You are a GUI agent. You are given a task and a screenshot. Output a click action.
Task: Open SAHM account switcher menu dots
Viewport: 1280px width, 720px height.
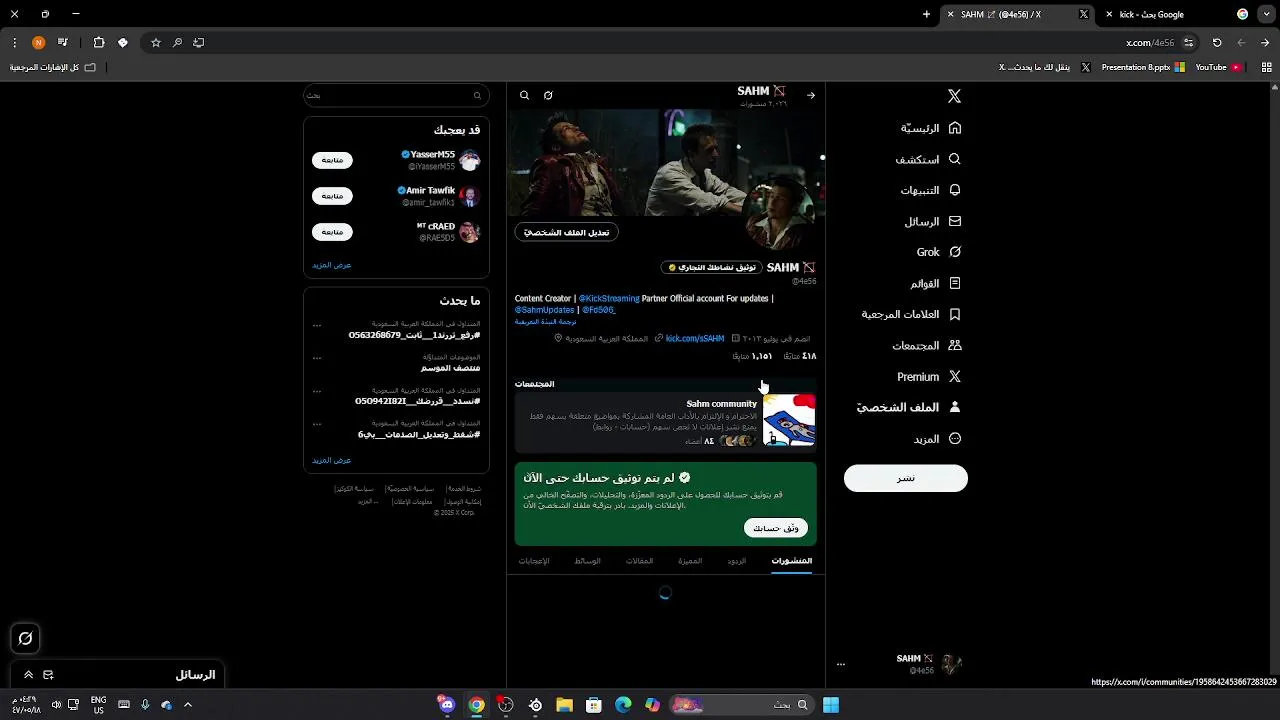pos(841,664)
